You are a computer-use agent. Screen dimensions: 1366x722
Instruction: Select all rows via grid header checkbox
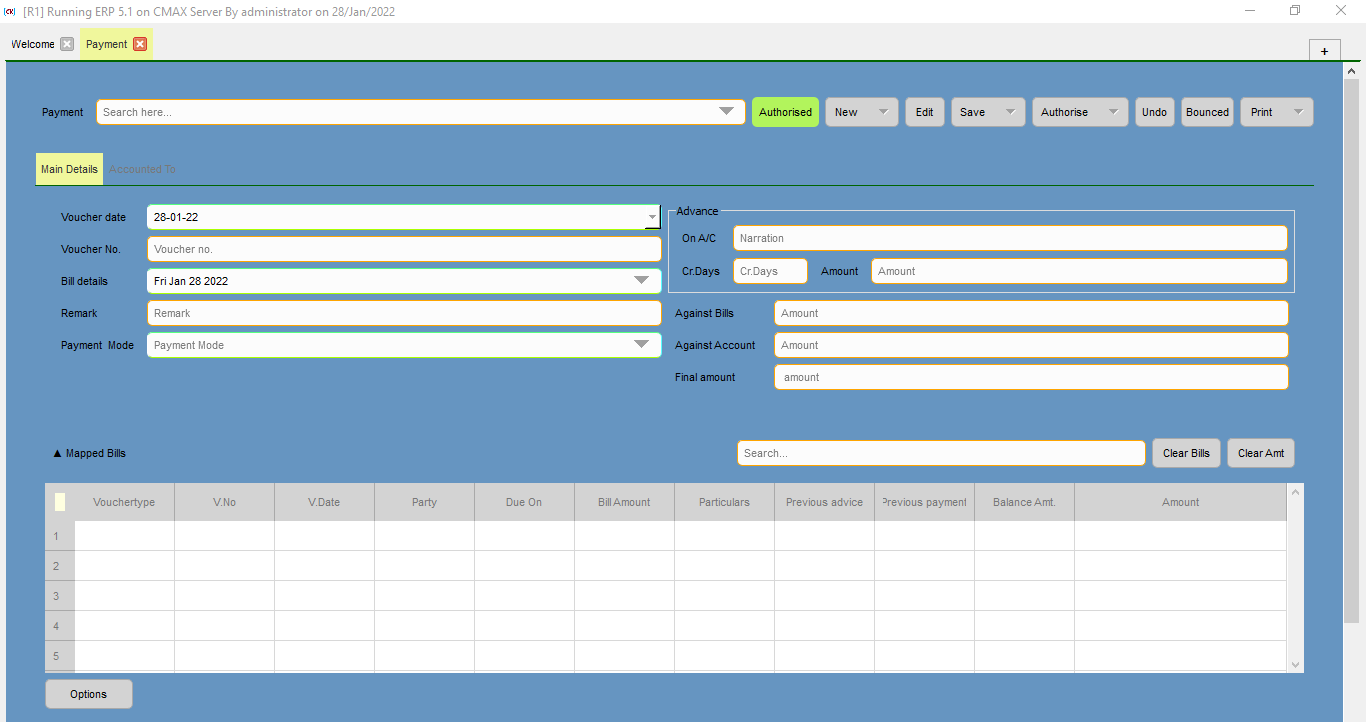pos(60,502)
